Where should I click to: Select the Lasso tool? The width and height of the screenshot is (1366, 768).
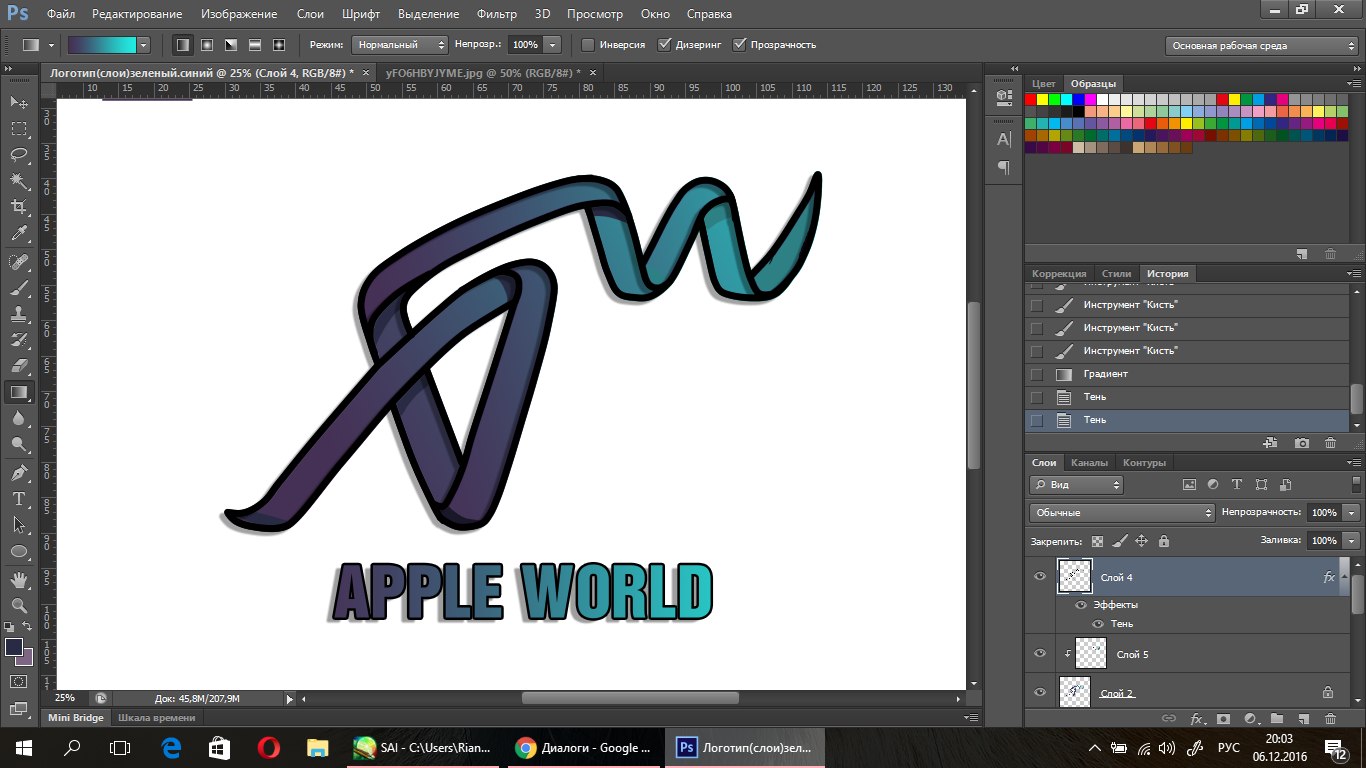pyautogui.click(x=19, y=154)
